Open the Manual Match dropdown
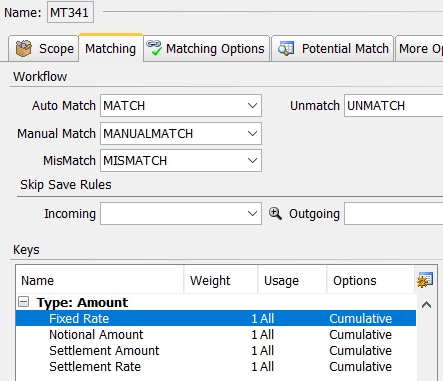The width and height of the screenshot is (443, 381). coord(252,134)
